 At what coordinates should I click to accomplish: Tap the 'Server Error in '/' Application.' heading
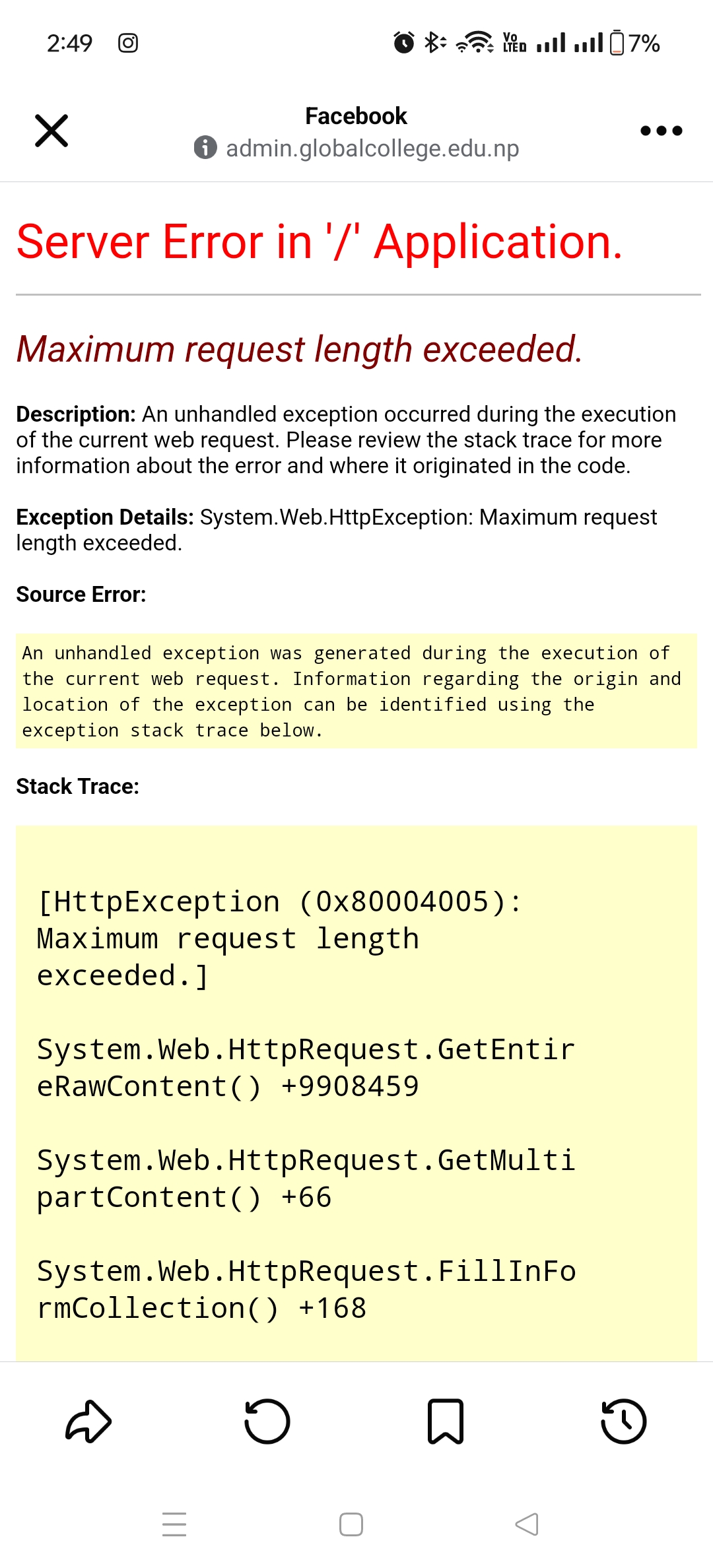pos(320,242)
